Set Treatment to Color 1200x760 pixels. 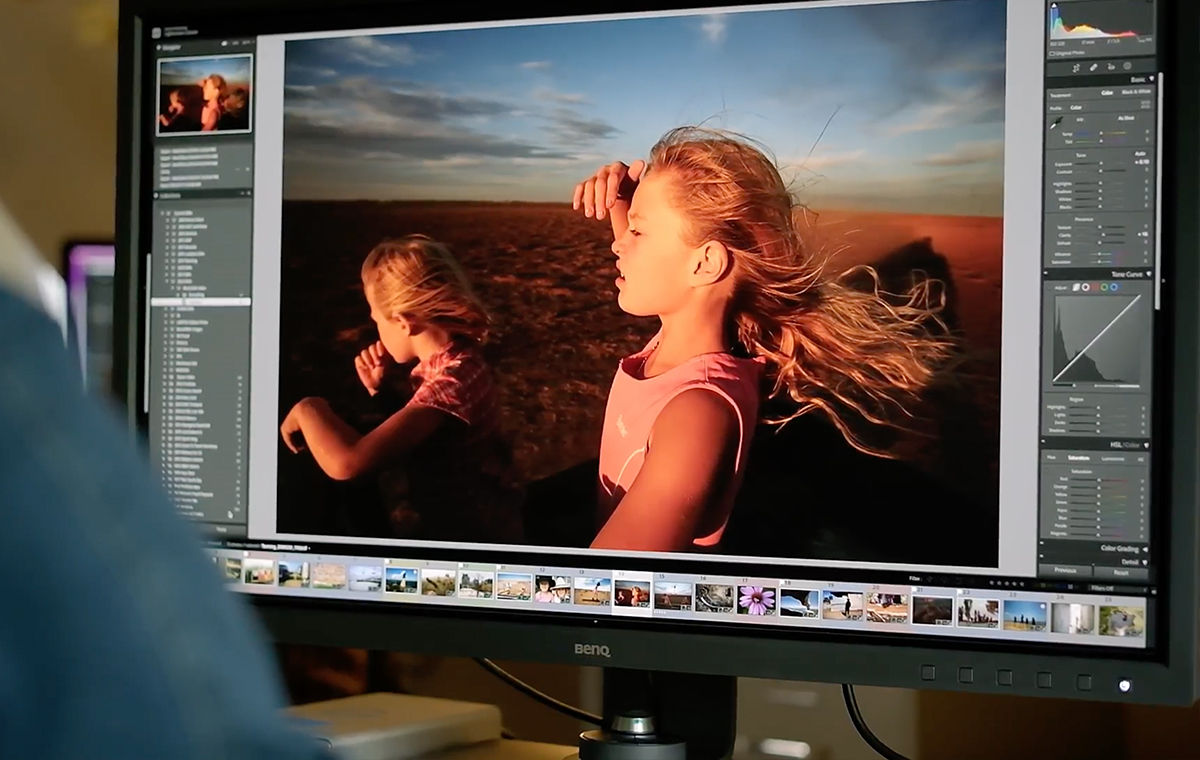click(x=1107, y=92)
